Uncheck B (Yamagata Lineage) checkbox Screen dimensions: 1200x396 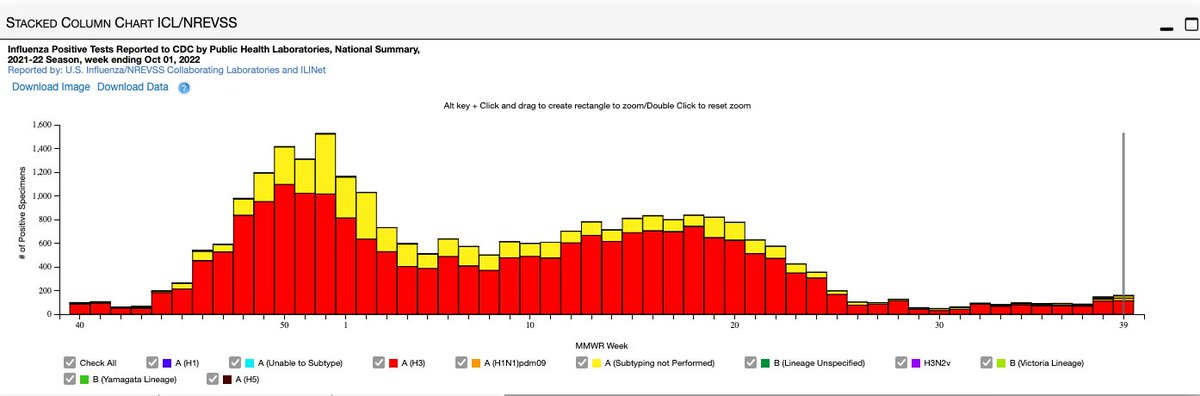point(69,379)
